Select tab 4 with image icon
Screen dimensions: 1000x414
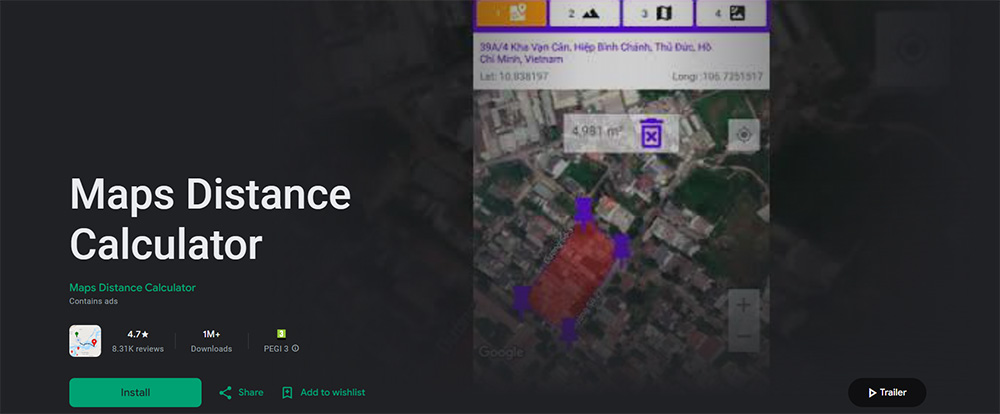point(731,13)
